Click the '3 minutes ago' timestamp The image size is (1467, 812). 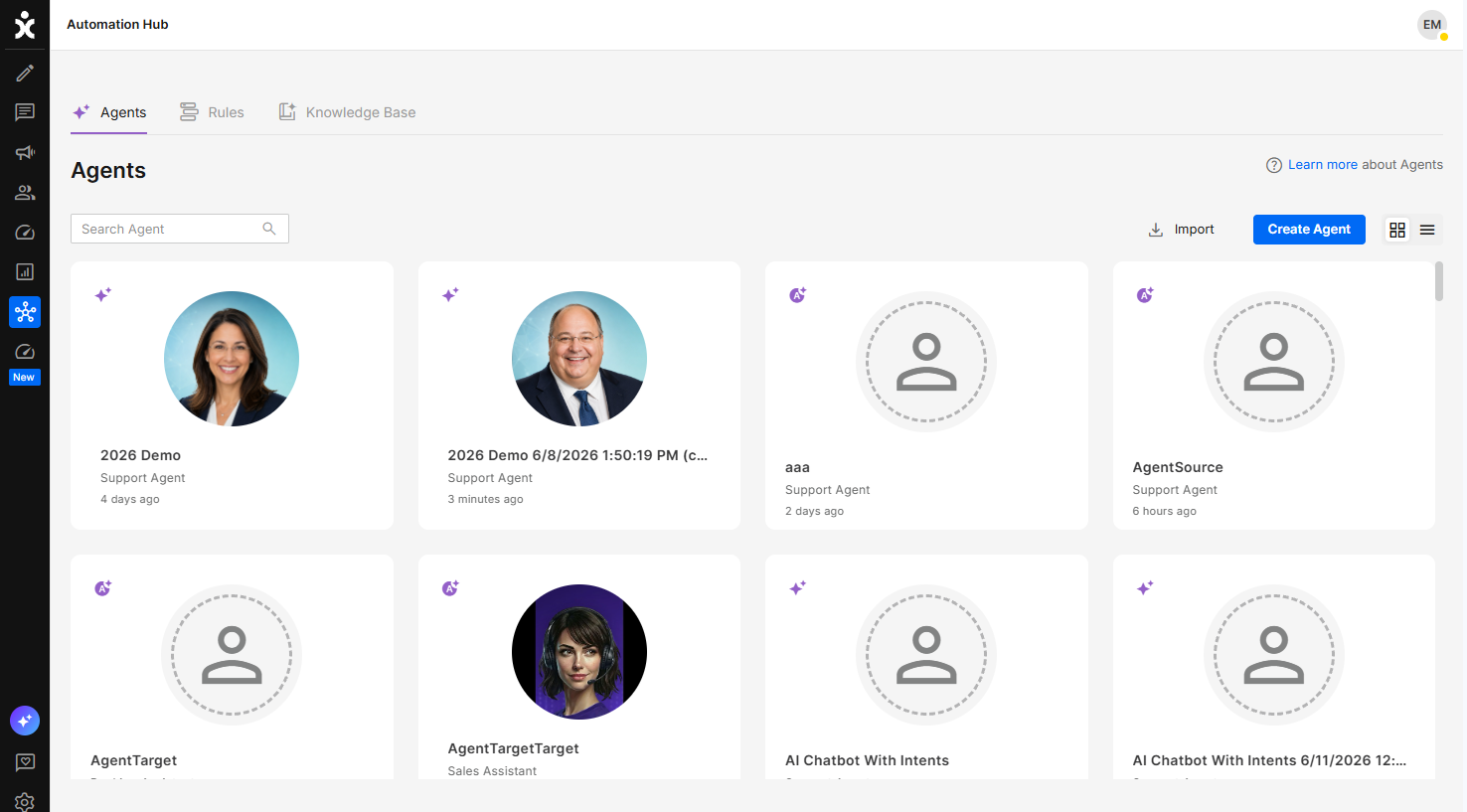tap(485, 500)
